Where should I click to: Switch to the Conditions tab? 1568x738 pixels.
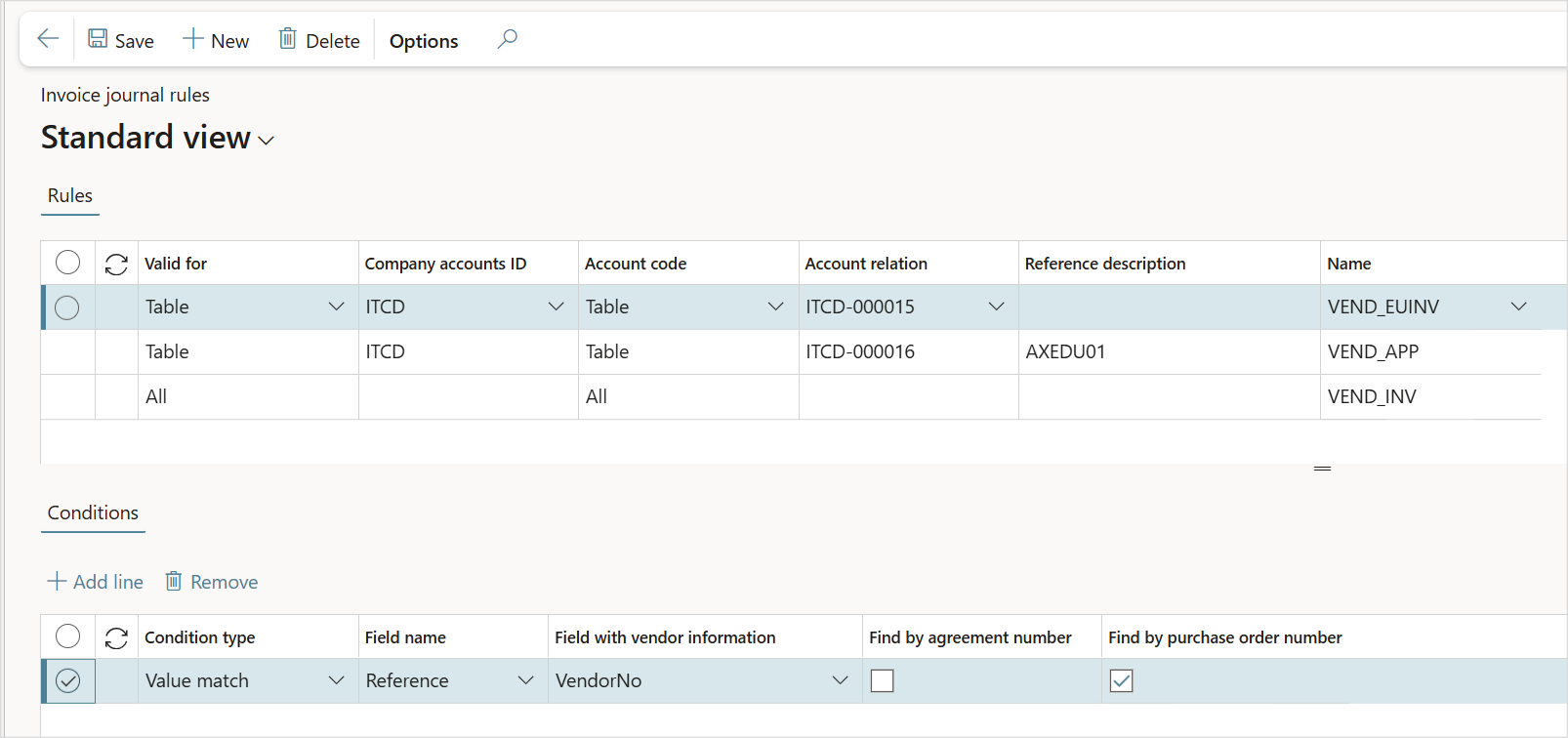(x=93, y=513)
